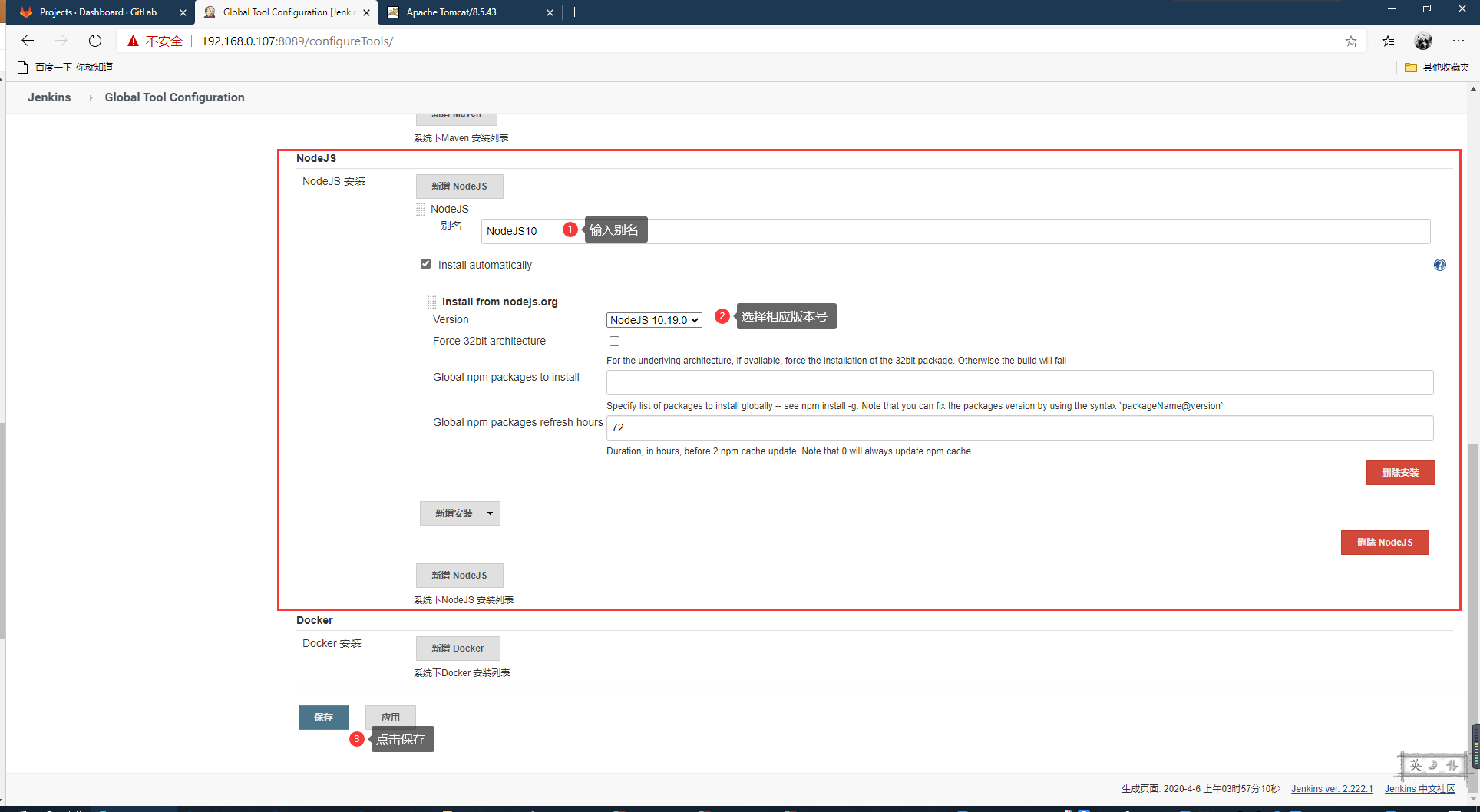Switch to Global Tool Configuration tab
The width and height of the screenshot is (1480, 812).
click(287, 12)
